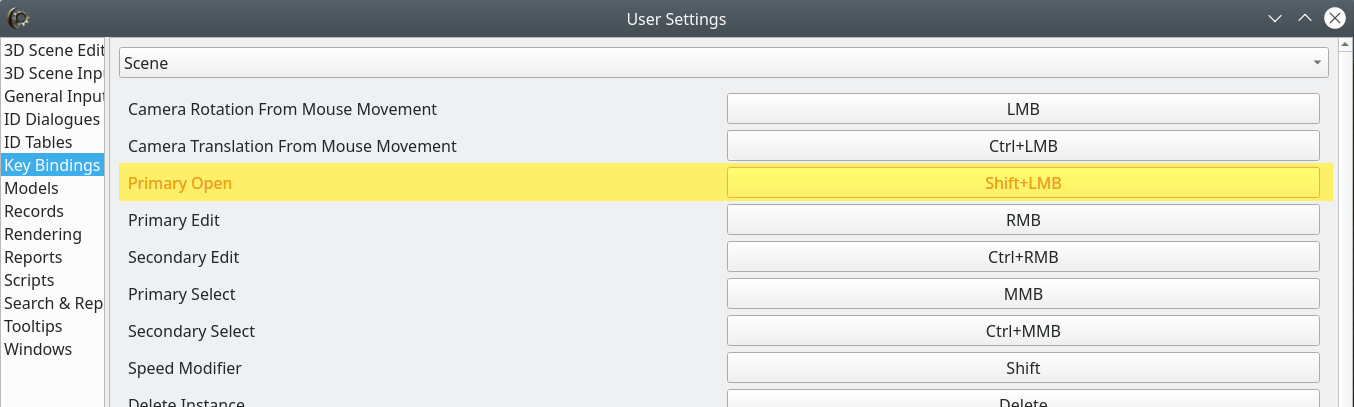Open the Search & Replace settings page
The image size is (1354, 407).
53,303
